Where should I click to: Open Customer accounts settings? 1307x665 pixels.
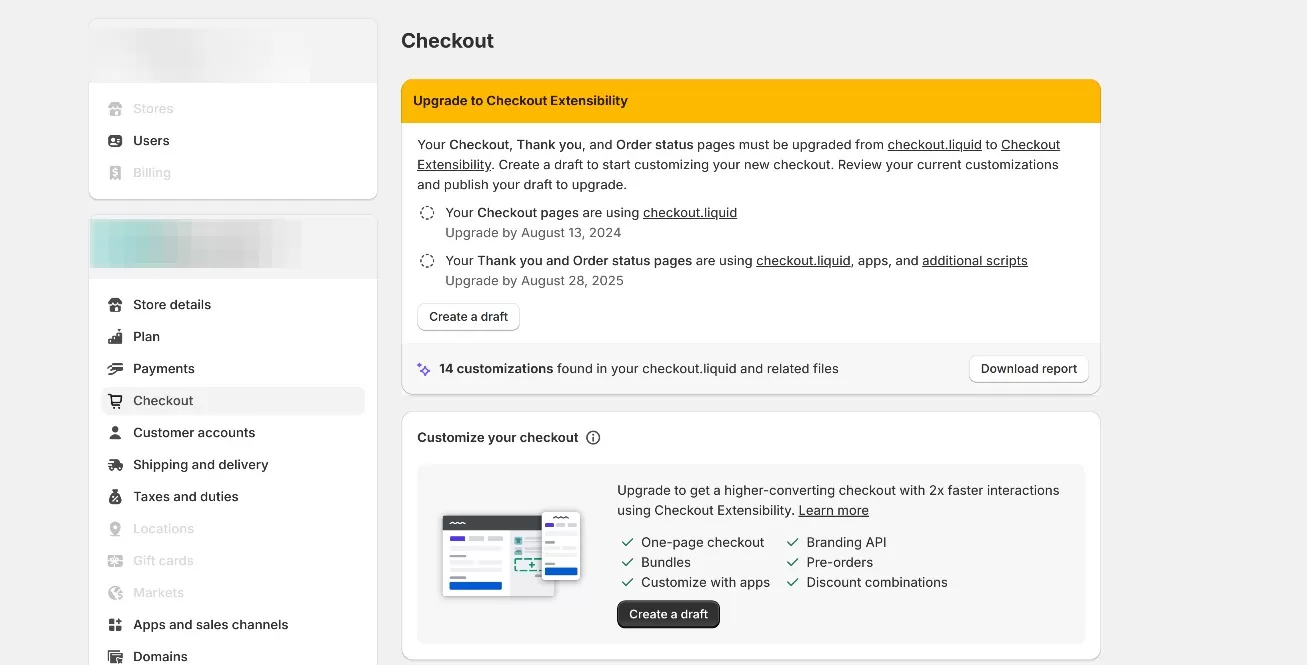click(x=233, y=433)
